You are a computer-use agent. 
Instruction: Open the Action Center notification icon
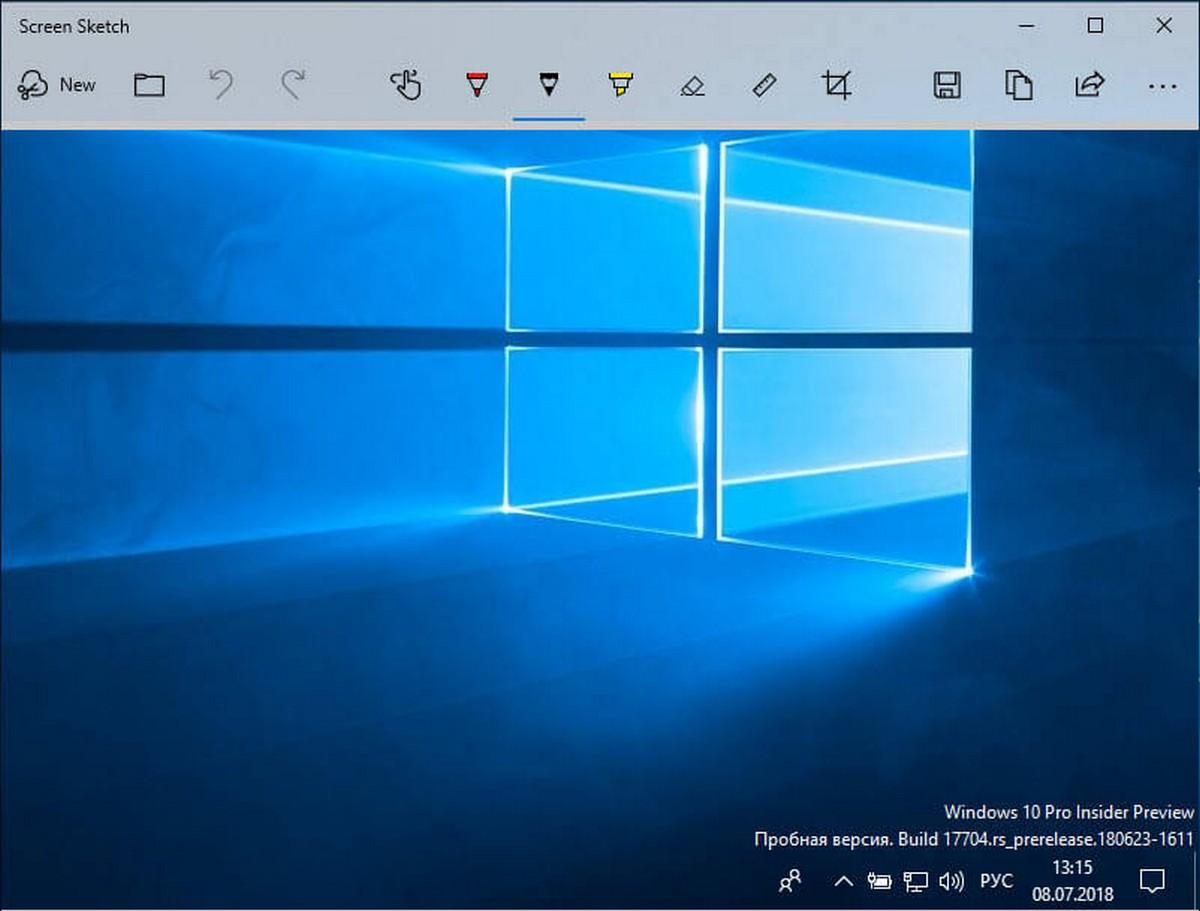(x=1152, y=881)
